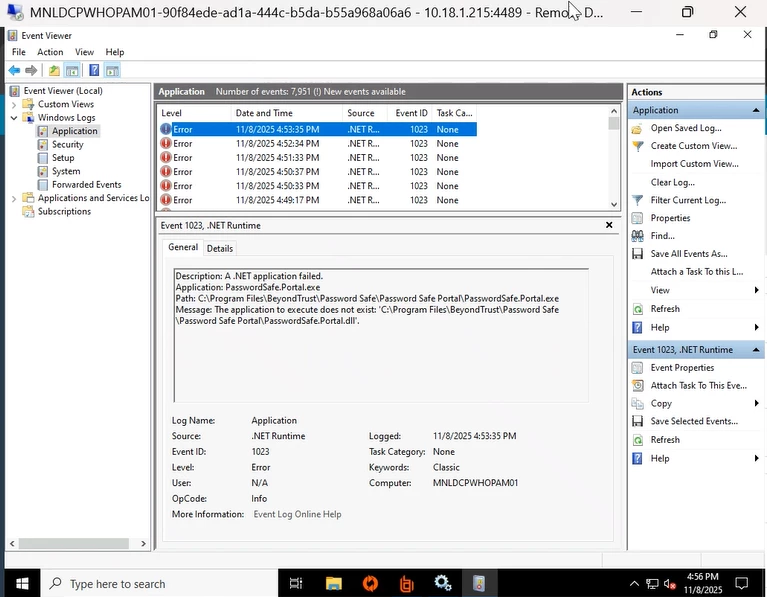767x597 pixels.
Task: Select the Forwarded Events log
Action: [x=86, y=184]
